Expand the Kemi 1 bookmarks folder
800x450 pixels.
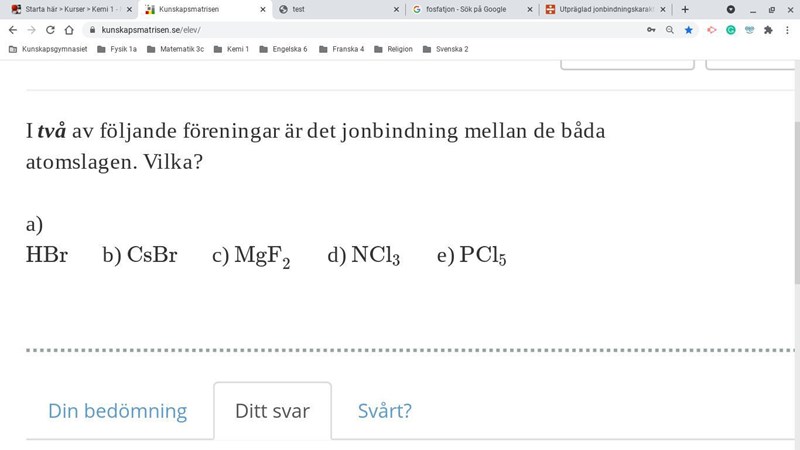pos(231,49)
